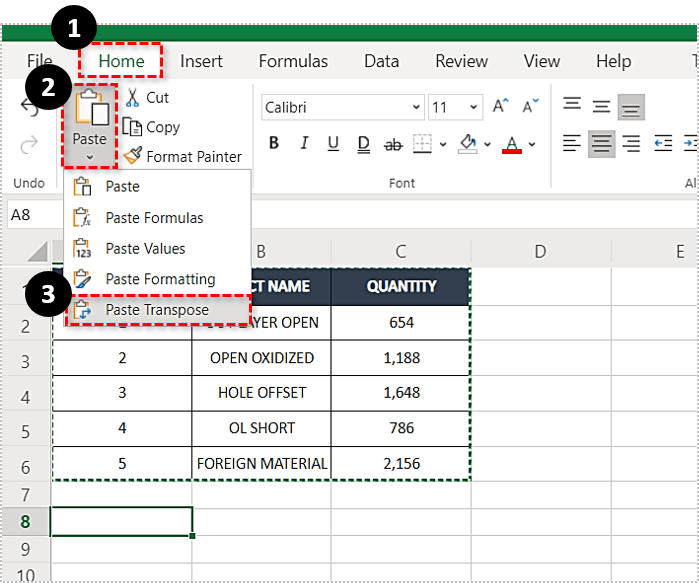Select top vertical alignment icon
Viewport: 699px width, 583px height.
pyautogui.click(x=572, y=105)
